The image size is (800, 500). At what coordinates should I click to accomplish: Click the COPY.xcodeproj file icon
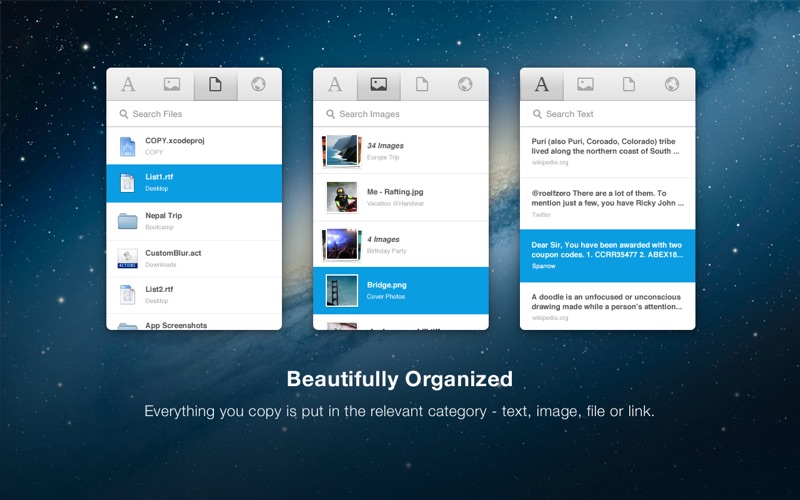coord(127,146)
